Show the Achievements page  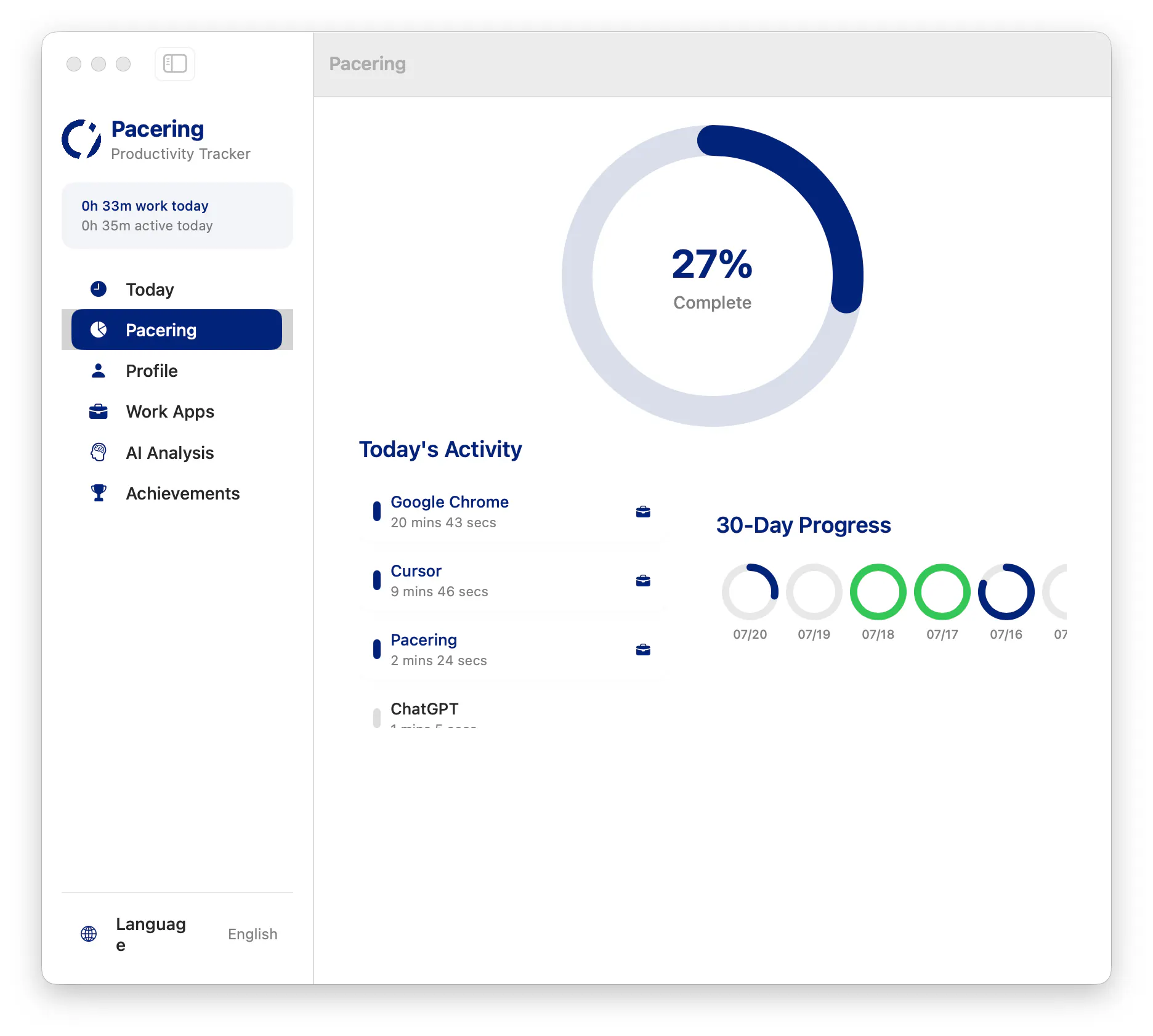(177, 493)
